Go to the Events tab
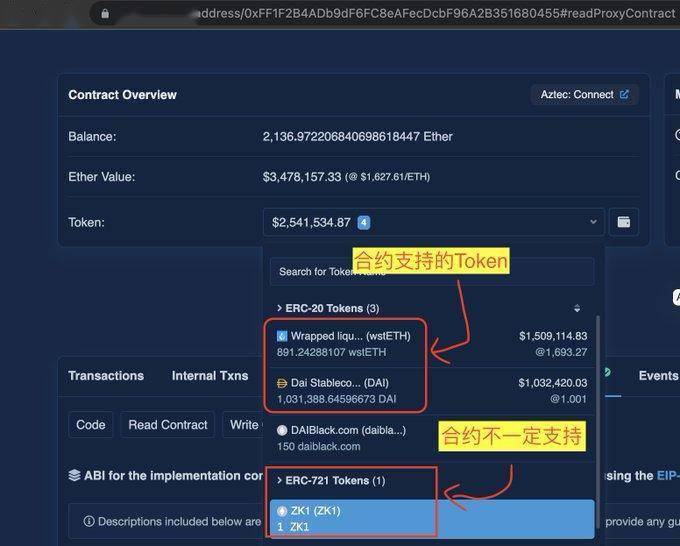This screenshot has height=546, width=680. point(658,376)
